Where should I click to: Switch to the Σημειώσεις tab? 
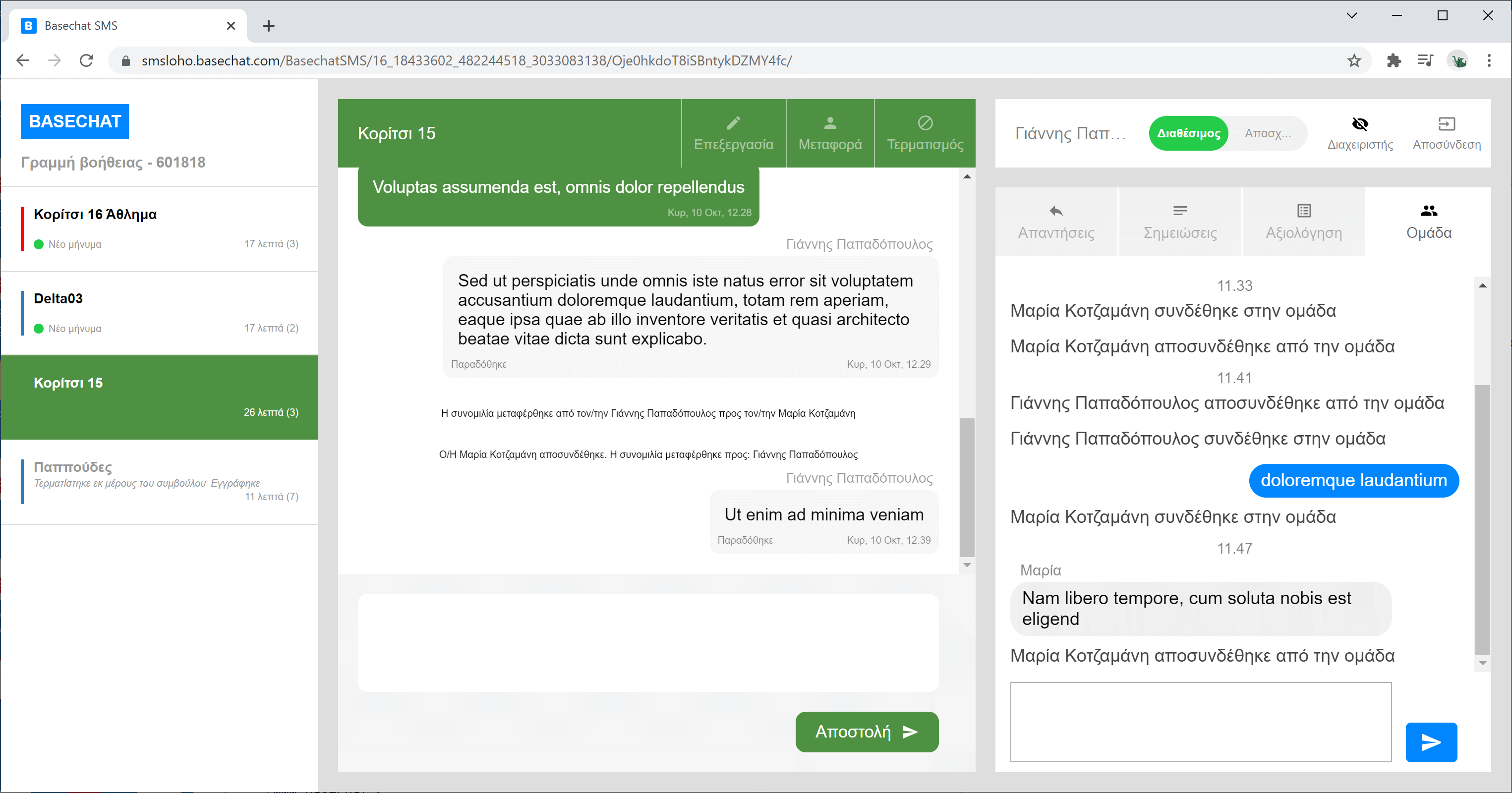point(1180,222)
